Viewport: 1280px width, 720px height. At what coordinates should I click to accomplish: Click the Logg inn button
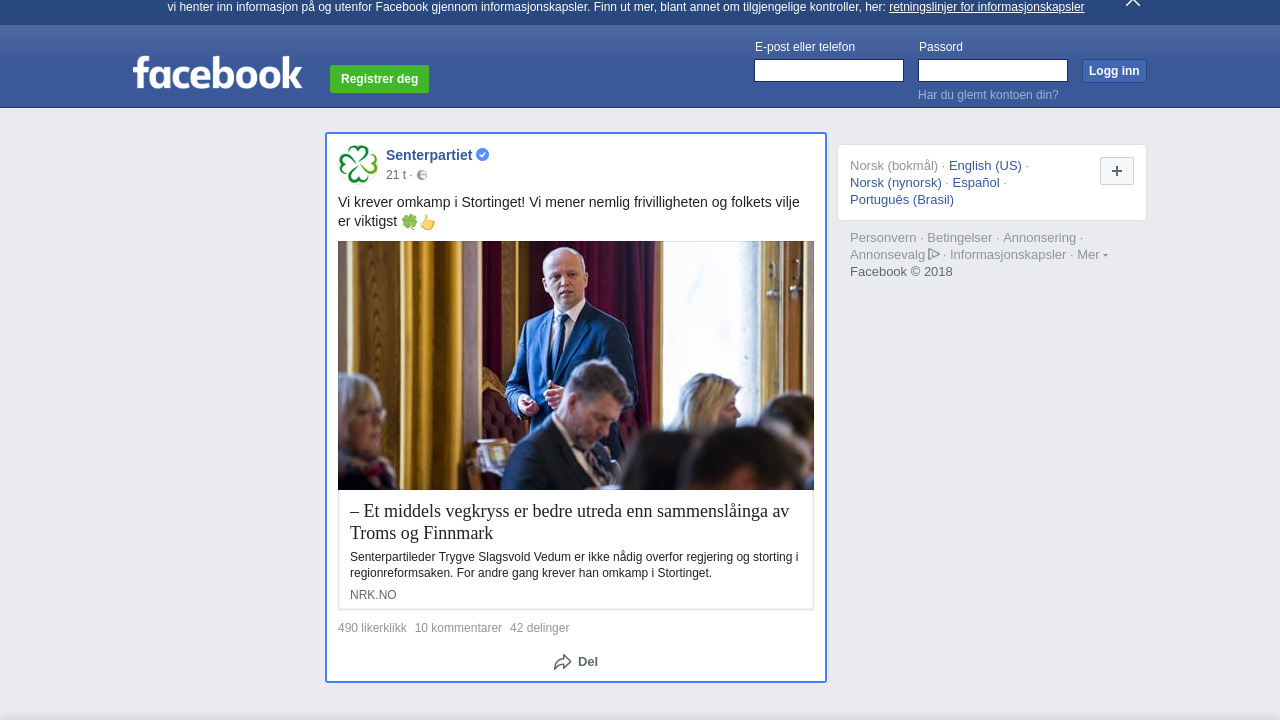[1114, 71]
